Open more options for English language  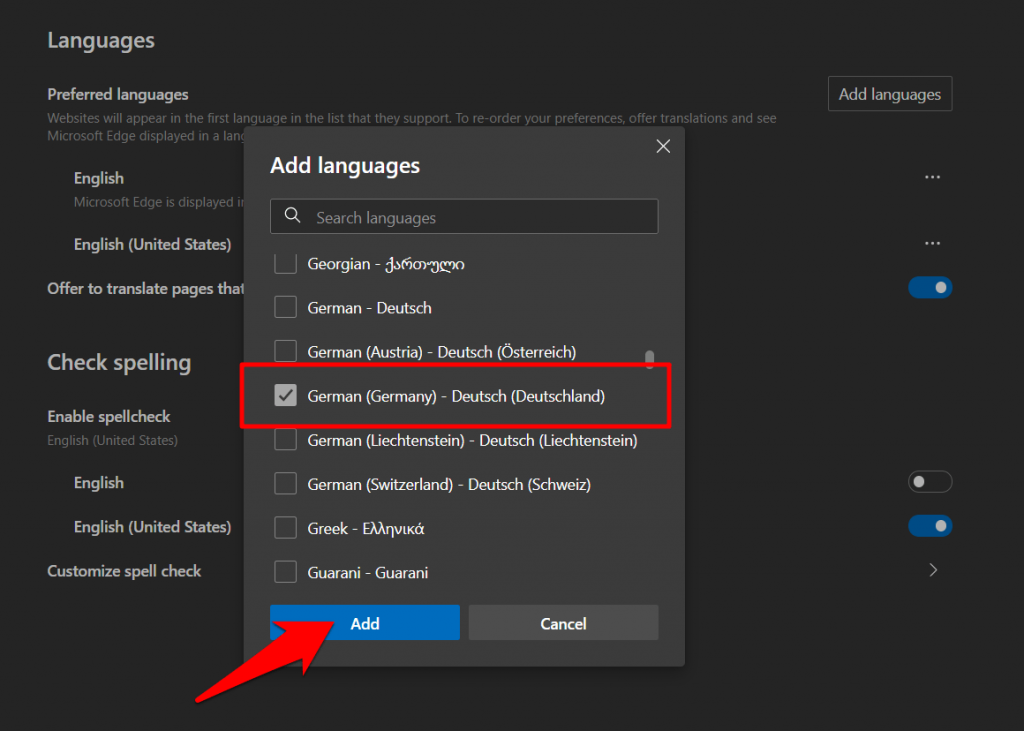click(932, 176)
